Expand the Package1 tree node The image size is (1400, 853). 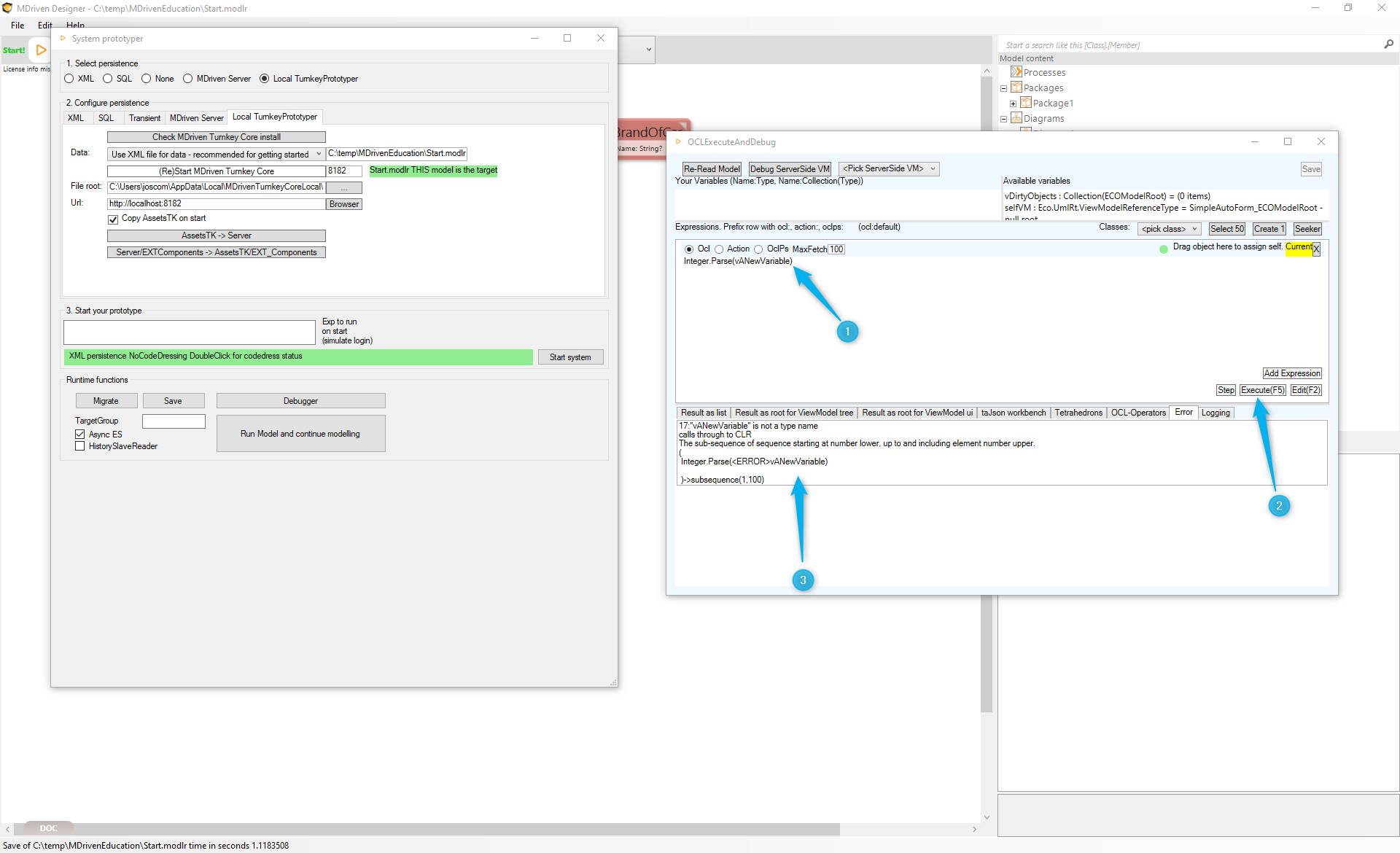[x=1013, y=104]
